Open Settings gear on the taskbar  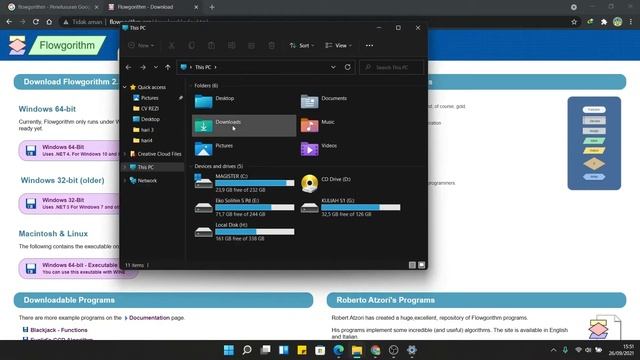coord(412,350)
